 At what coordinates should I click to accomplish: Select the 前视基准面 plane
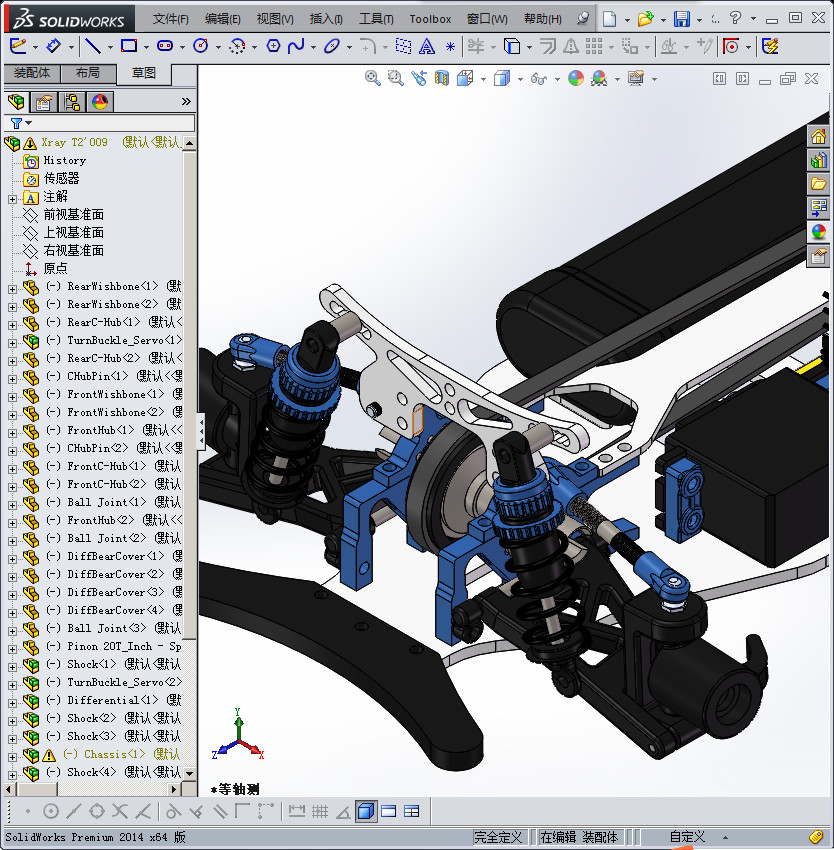73,215
